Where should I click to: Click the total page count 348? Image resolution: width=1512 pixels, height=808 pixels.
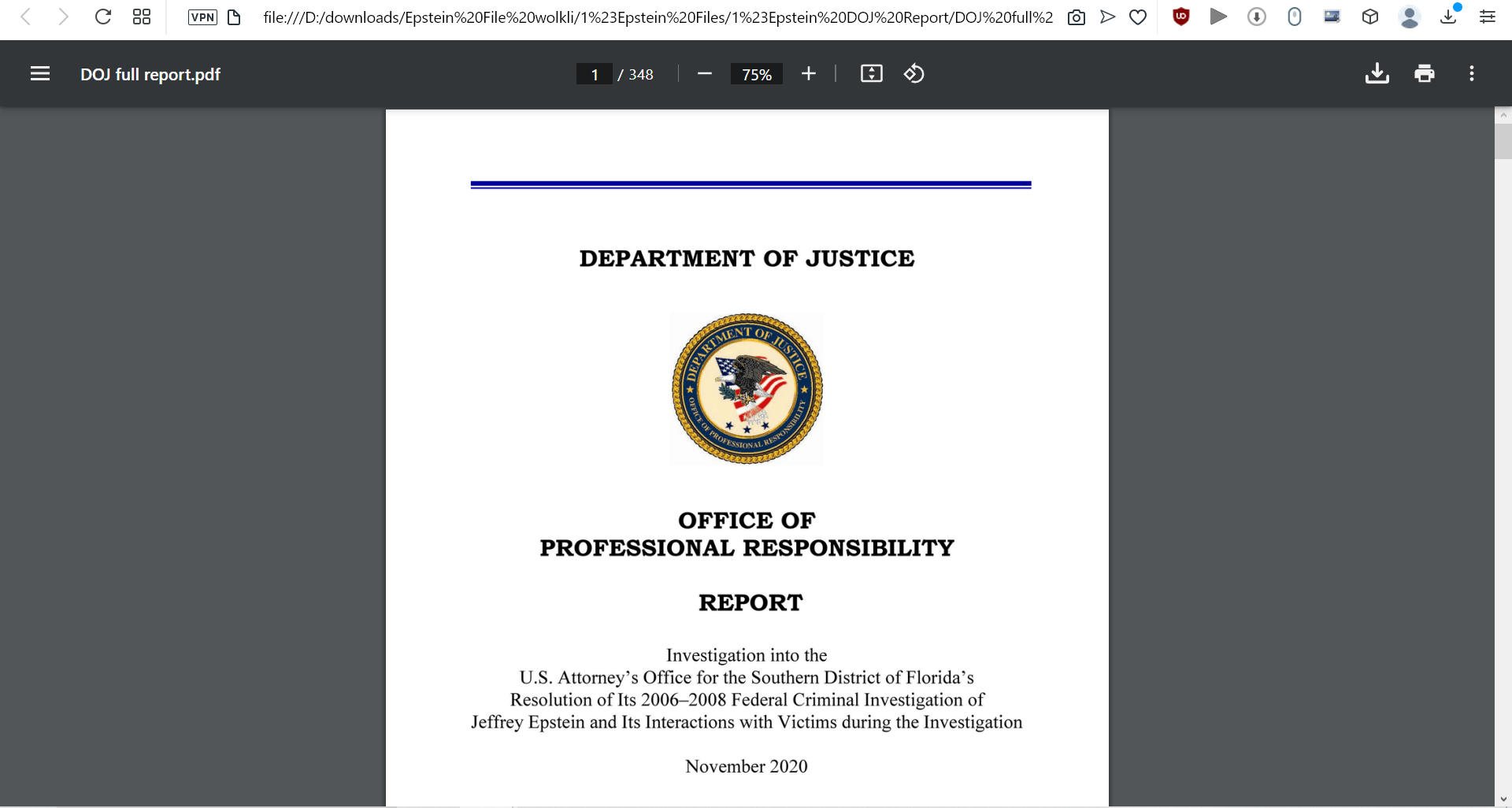(641, 75)
